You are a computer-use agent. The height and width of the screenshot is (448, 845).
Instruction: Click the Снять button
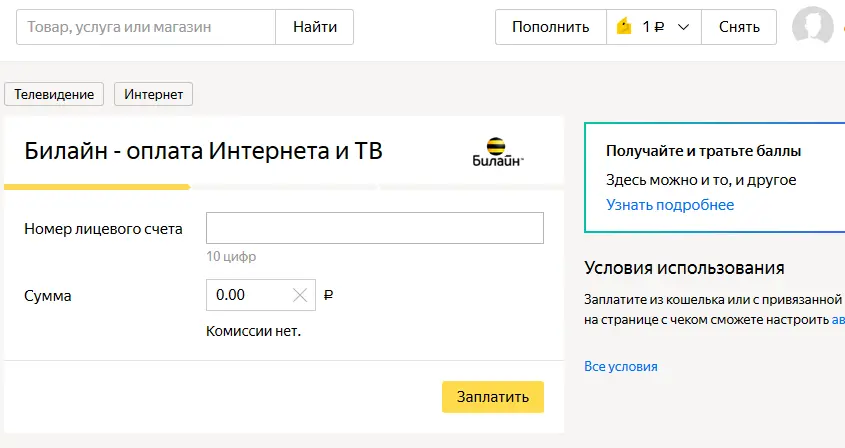coord(739,27)
